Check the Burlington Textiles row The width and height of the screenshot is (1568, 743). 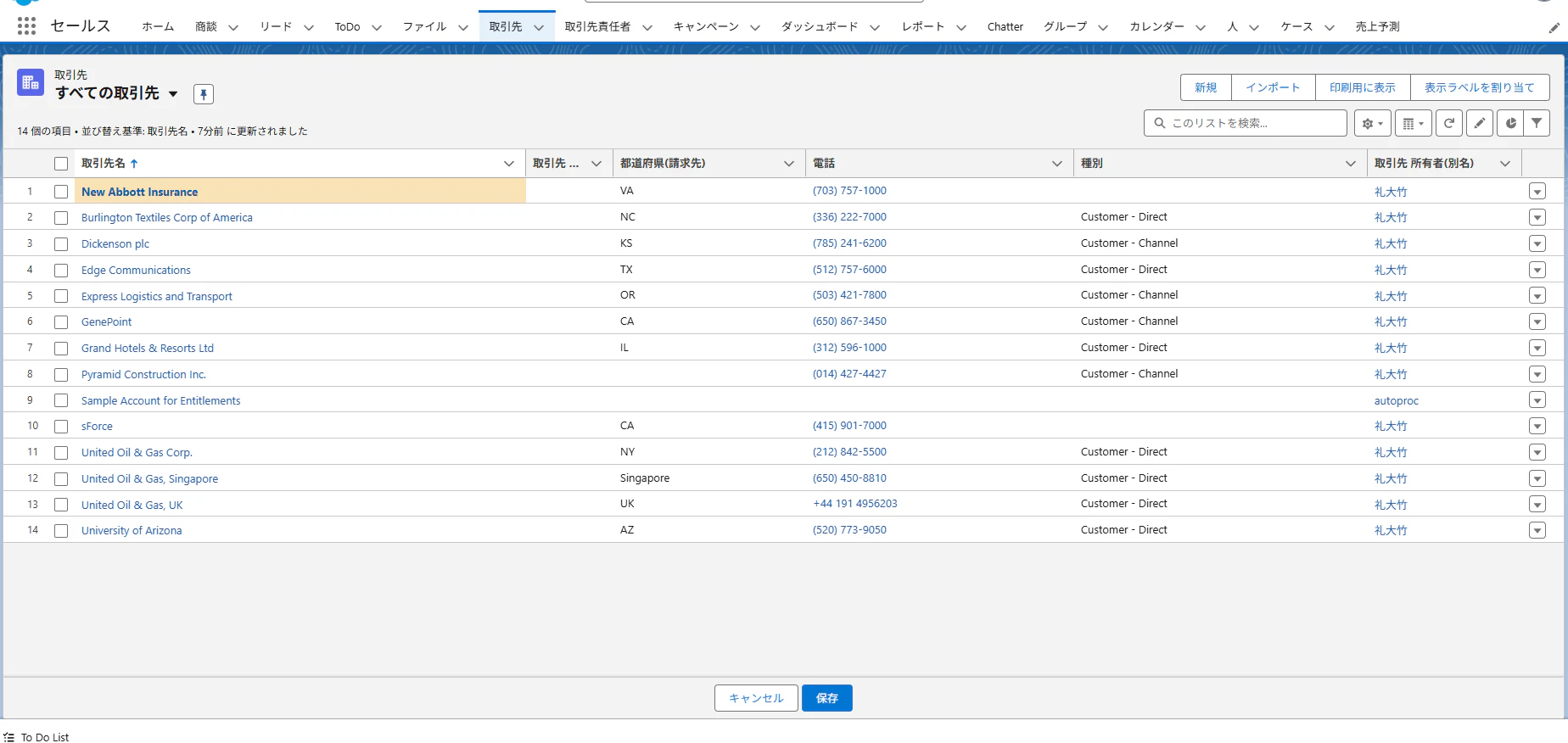click(61, 218)
